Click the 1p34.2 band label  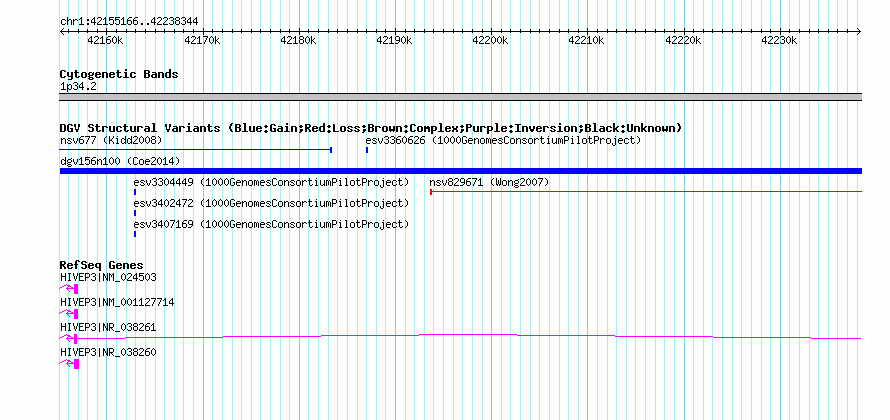point(78,87)
